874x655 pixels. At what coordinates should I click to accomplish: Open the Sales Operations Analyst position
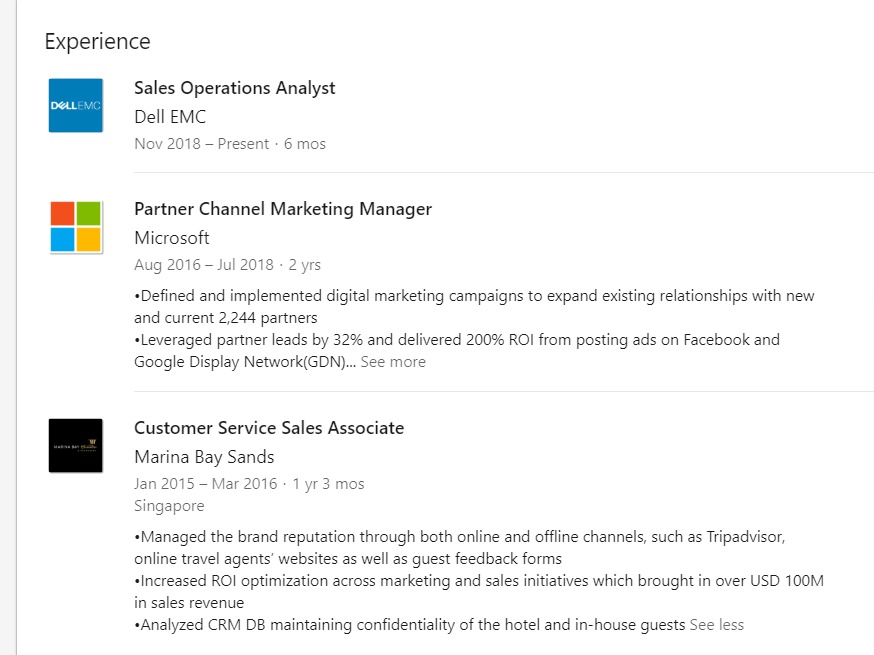pos(235,88)
